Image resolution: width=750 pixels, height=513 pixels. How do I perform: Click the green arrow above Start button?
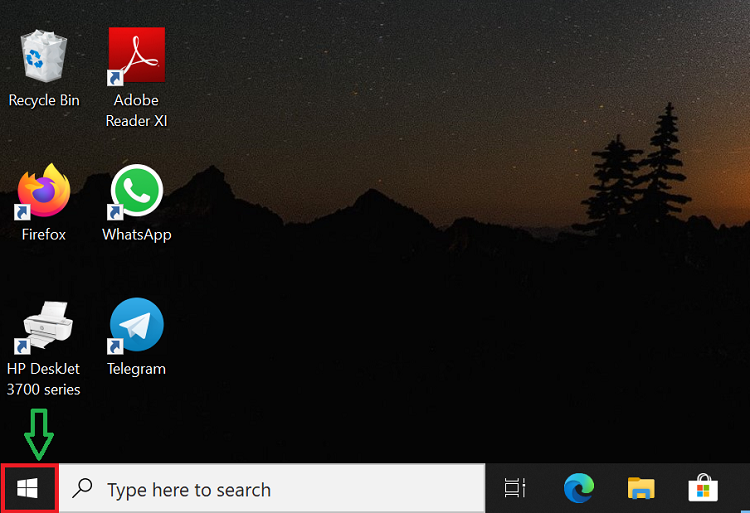coord(38,431)
